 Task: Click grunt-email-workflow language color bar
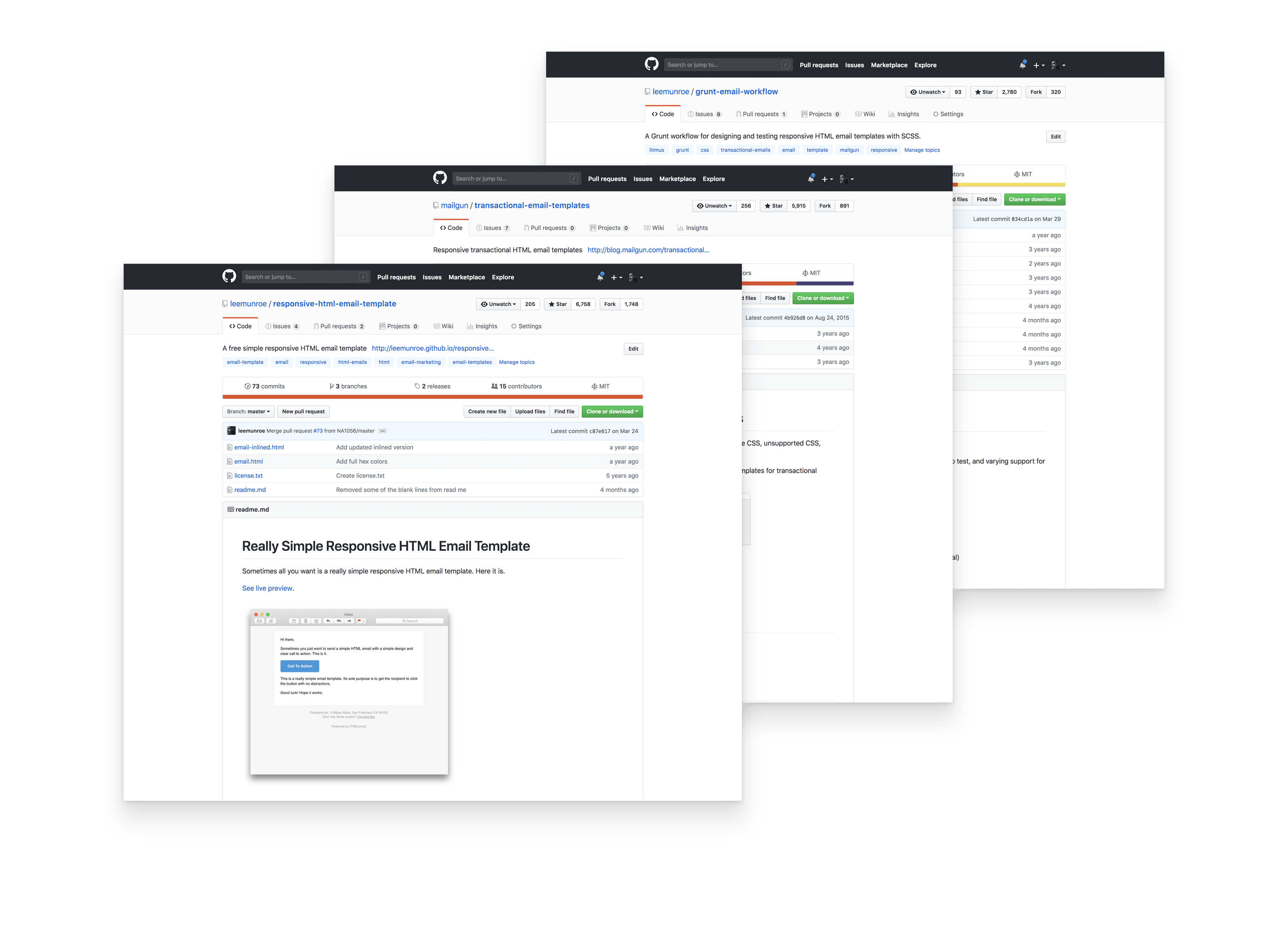pyautogui.click(x=1009, y=184)
